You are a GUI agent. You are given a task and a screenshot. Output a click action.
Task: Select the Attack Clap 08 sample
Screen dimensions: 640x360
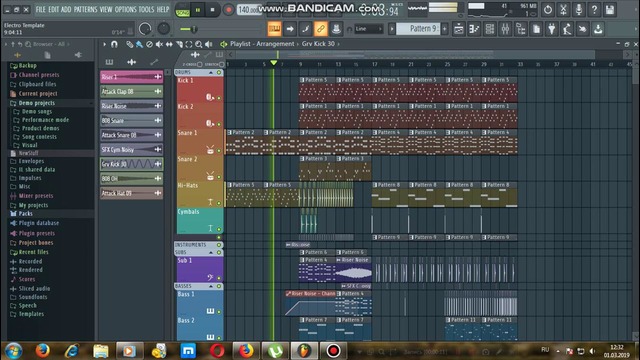click(x=131, y=91)
